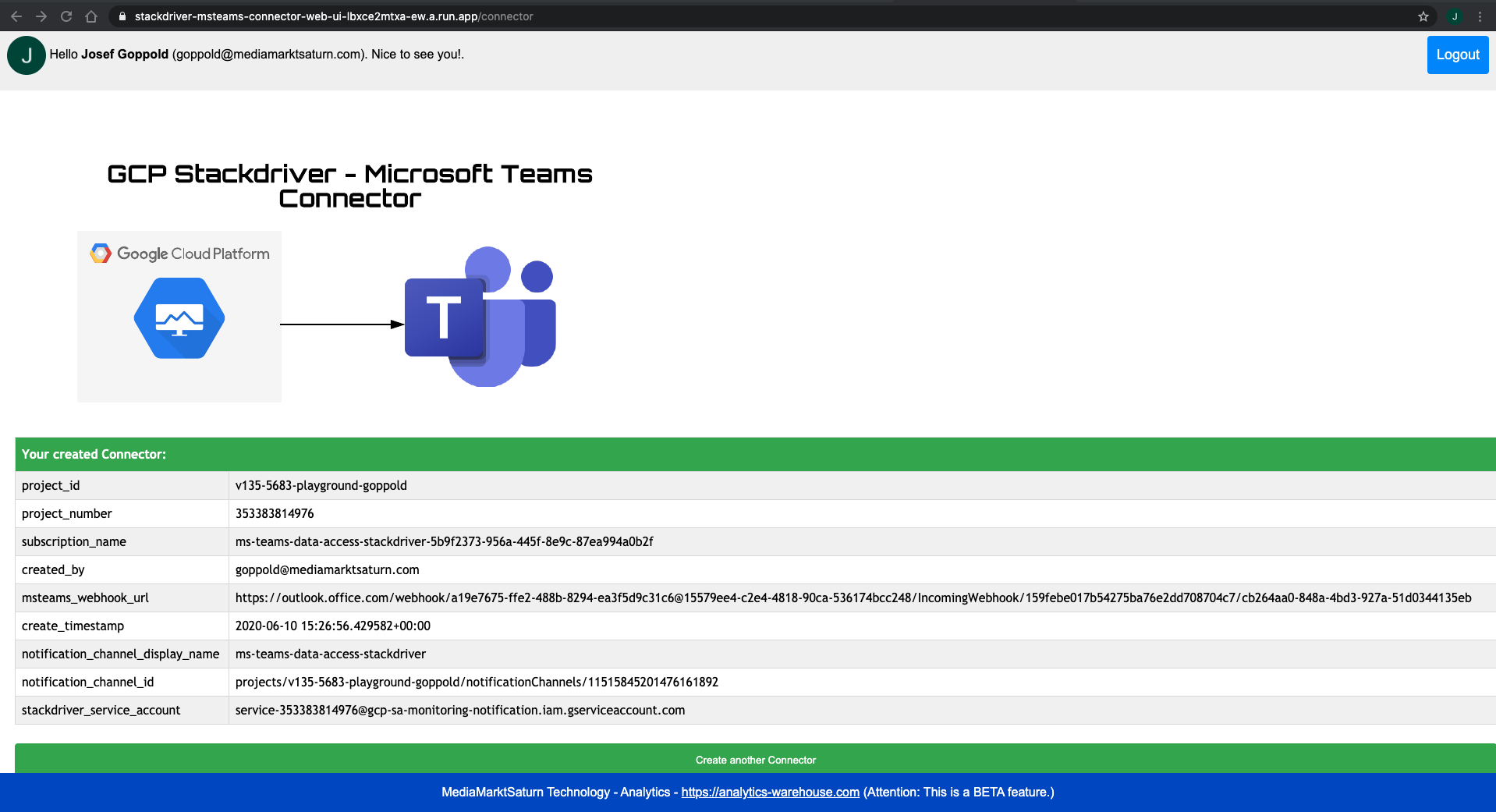
Task: Select the subscription_name value cell
Action: coord(862,541)
